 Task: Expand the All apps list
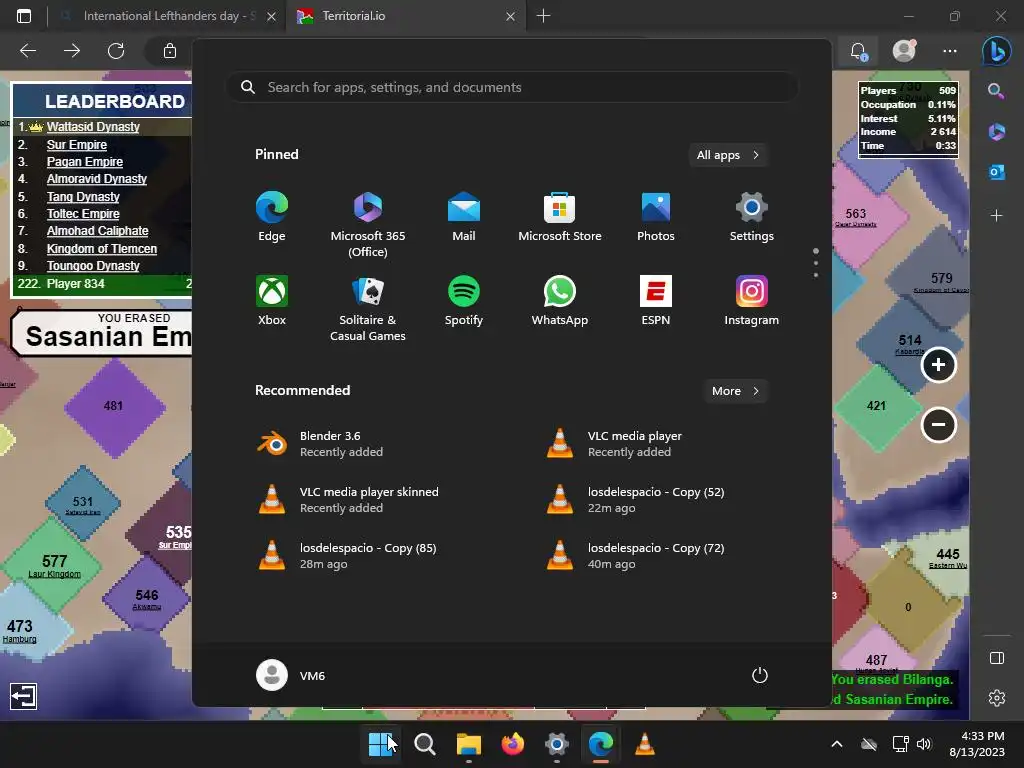(x=728, y=155)
